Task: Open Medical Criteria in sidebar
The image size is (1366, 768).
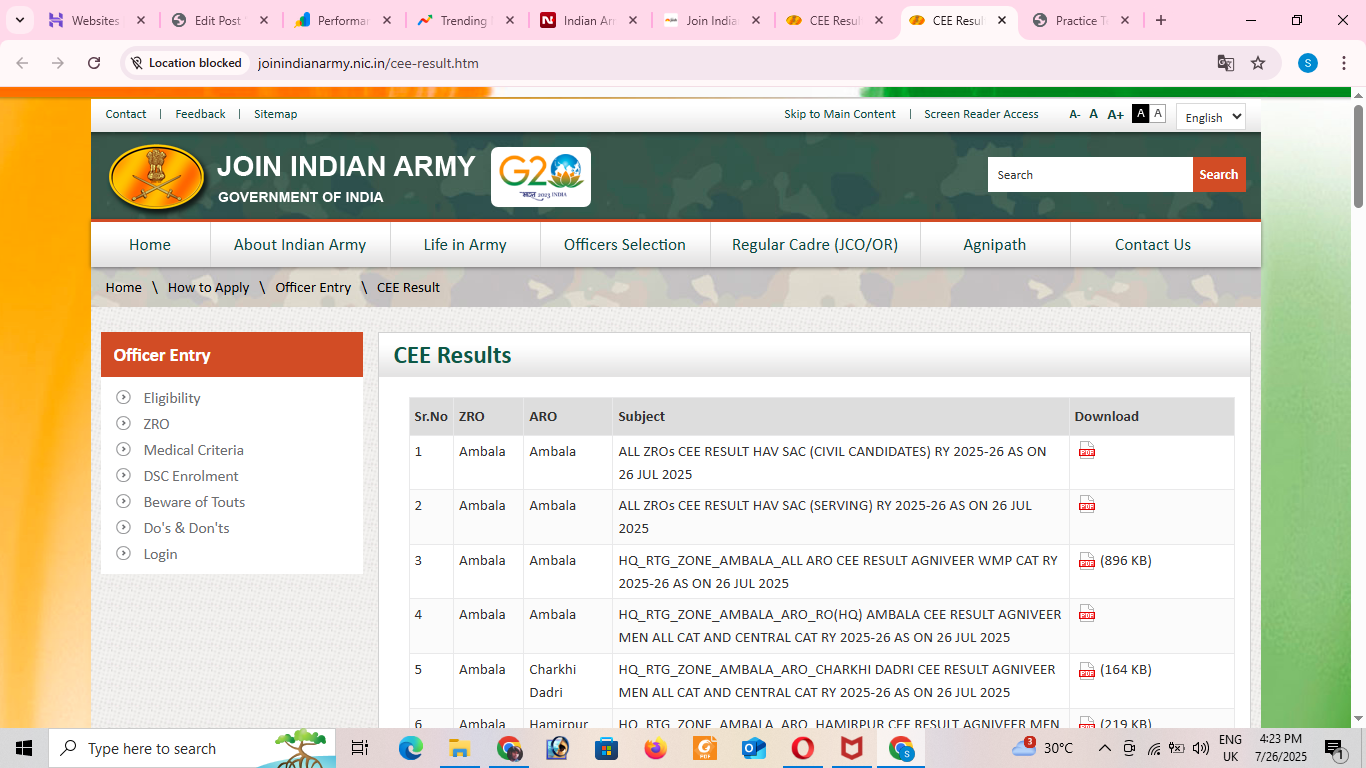Action: [193, 450]
